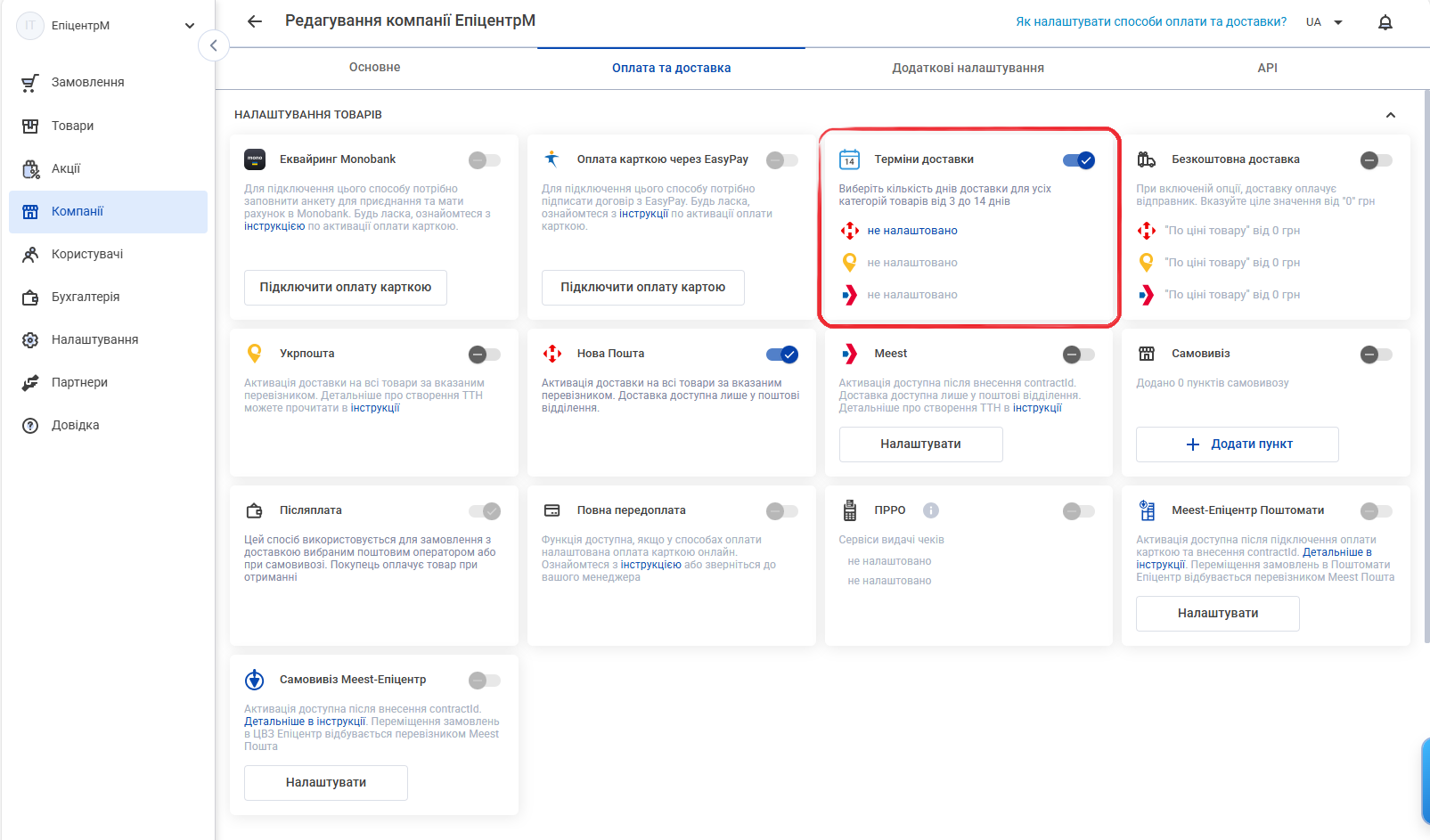This screenshot has width=1430, height=840.
Task: Click the Самовивіз store icon
Action: [x=1147, y=354]
